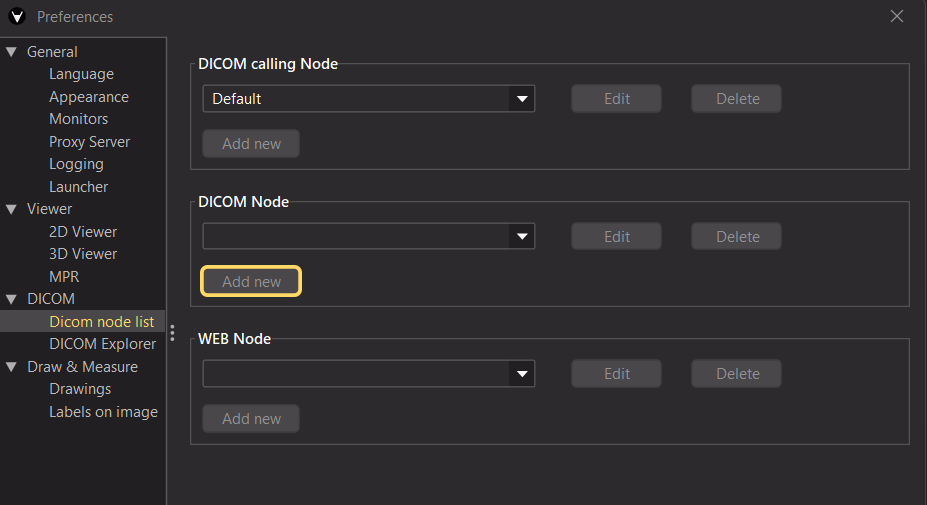Image resolution: width=927 pixels, height=505 pixels.
Task: Open the Appearance settings page
Action: (x=89, y=97)
